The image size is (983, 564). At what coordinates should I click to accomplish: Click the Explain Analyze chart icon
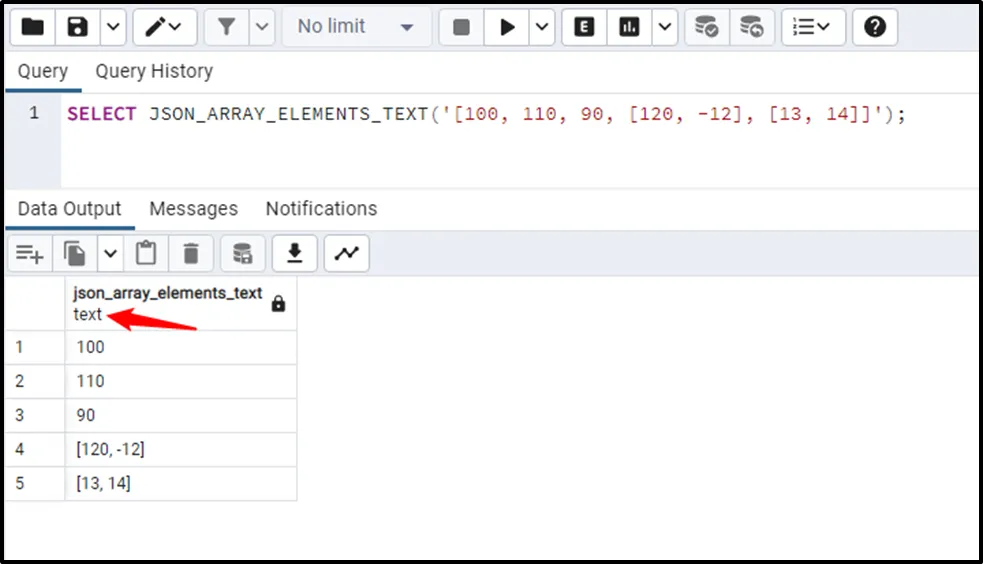click(x=629, y=27)
